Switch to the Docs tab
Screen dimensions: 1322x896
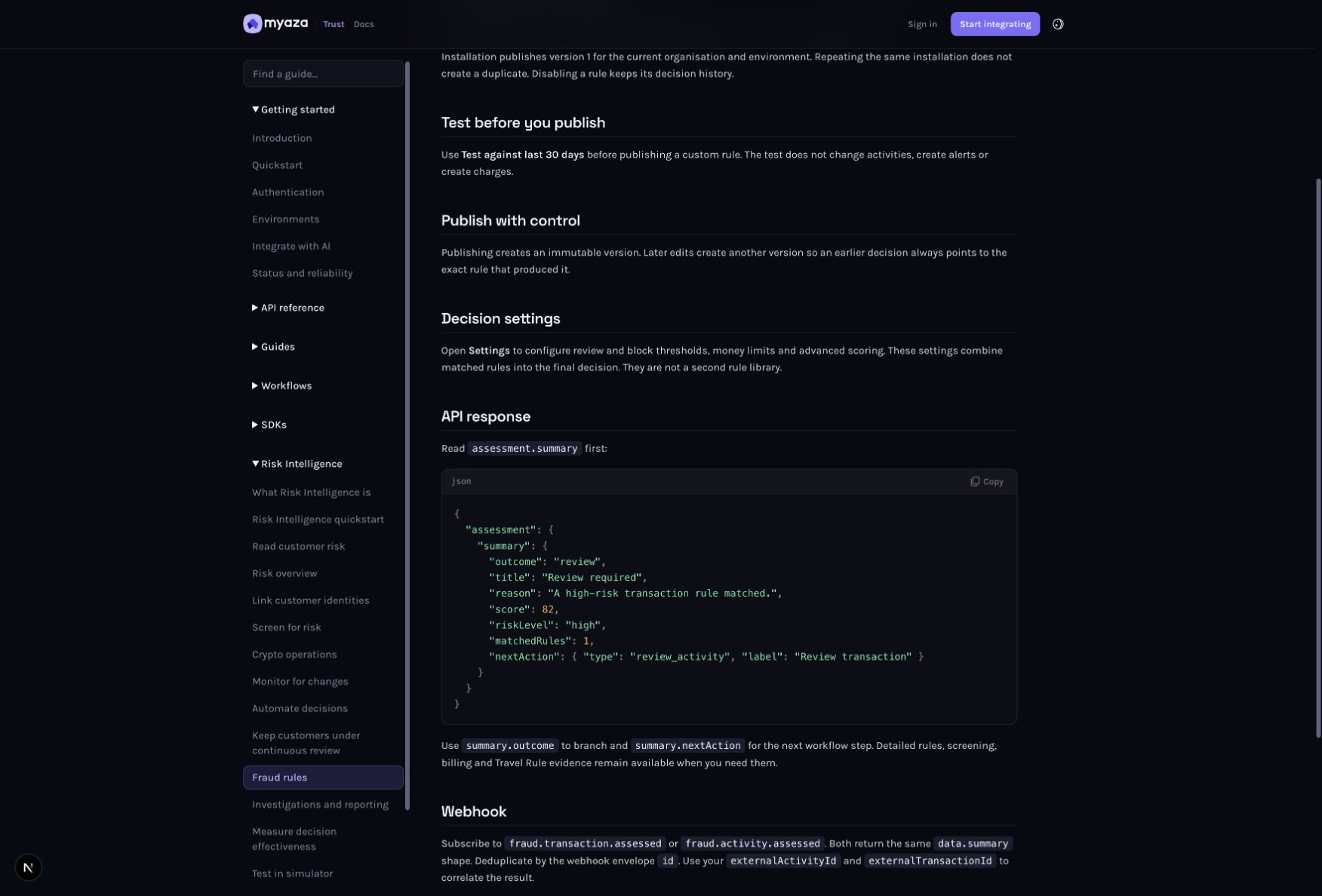(x=364, y=24)
